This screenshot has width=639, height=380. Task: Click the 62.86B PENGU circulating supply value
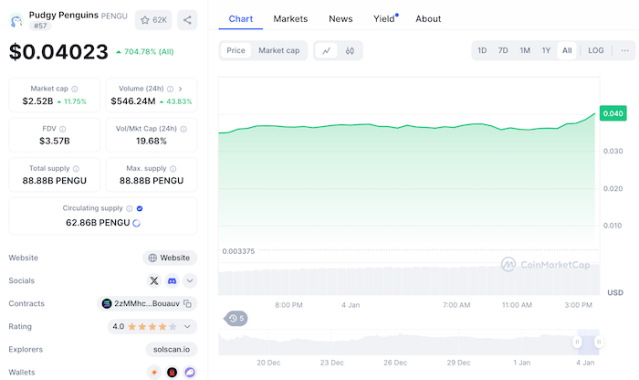pyautogui.click(x=98, y=223)
